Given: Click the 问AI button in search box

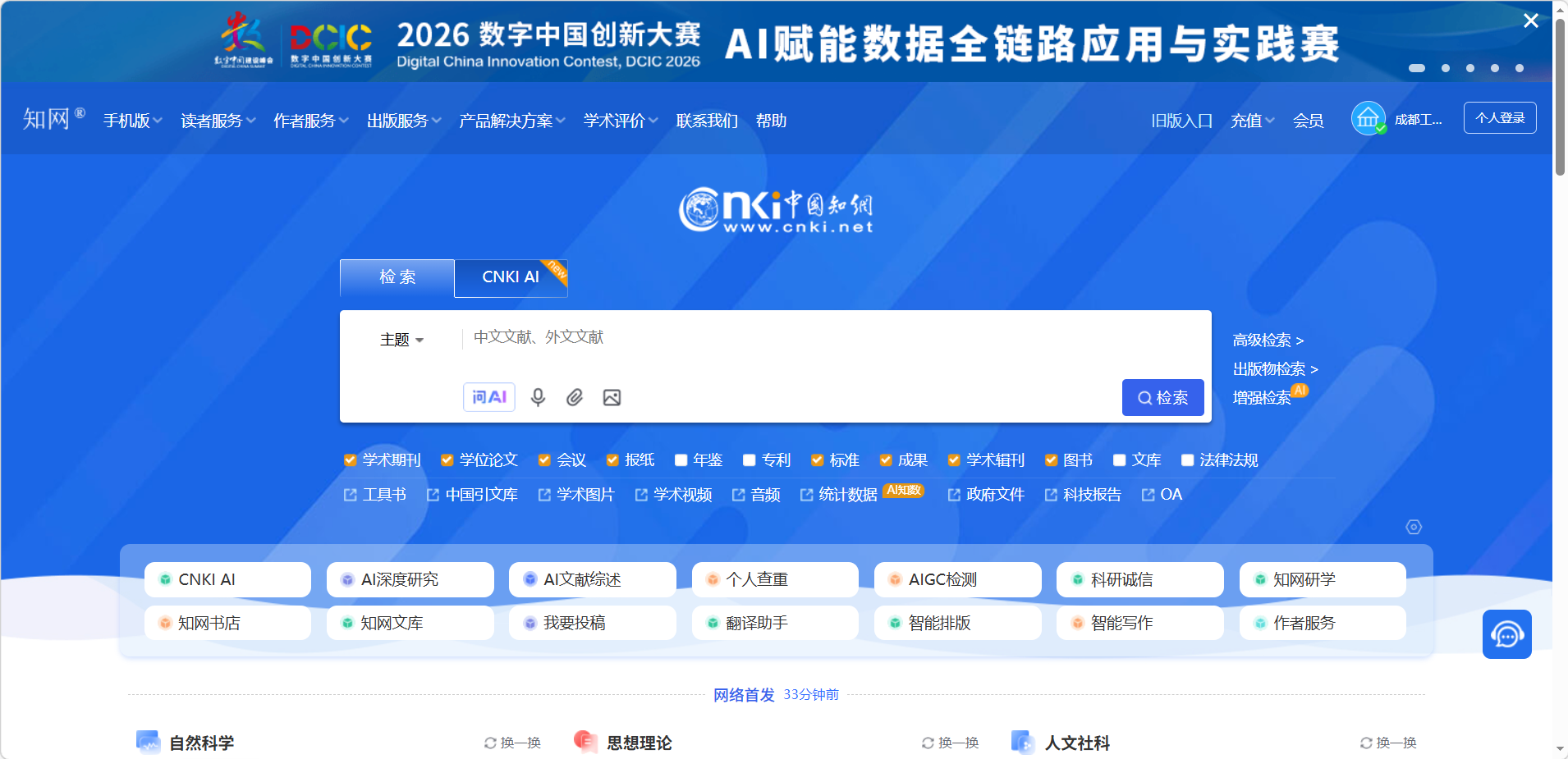Looking at the screenshot, I should 489,397.
